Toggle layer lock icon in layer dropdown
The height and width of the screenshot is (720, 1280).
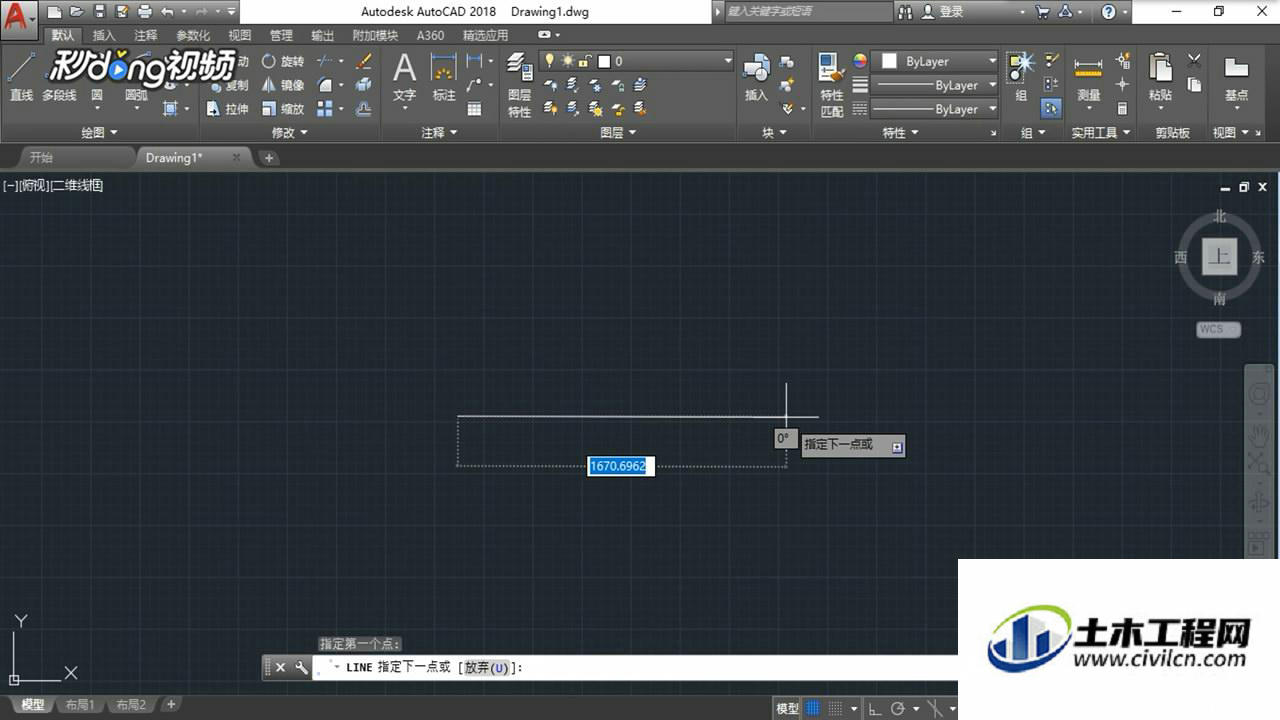pyautogui.click(x=584, y=61)
